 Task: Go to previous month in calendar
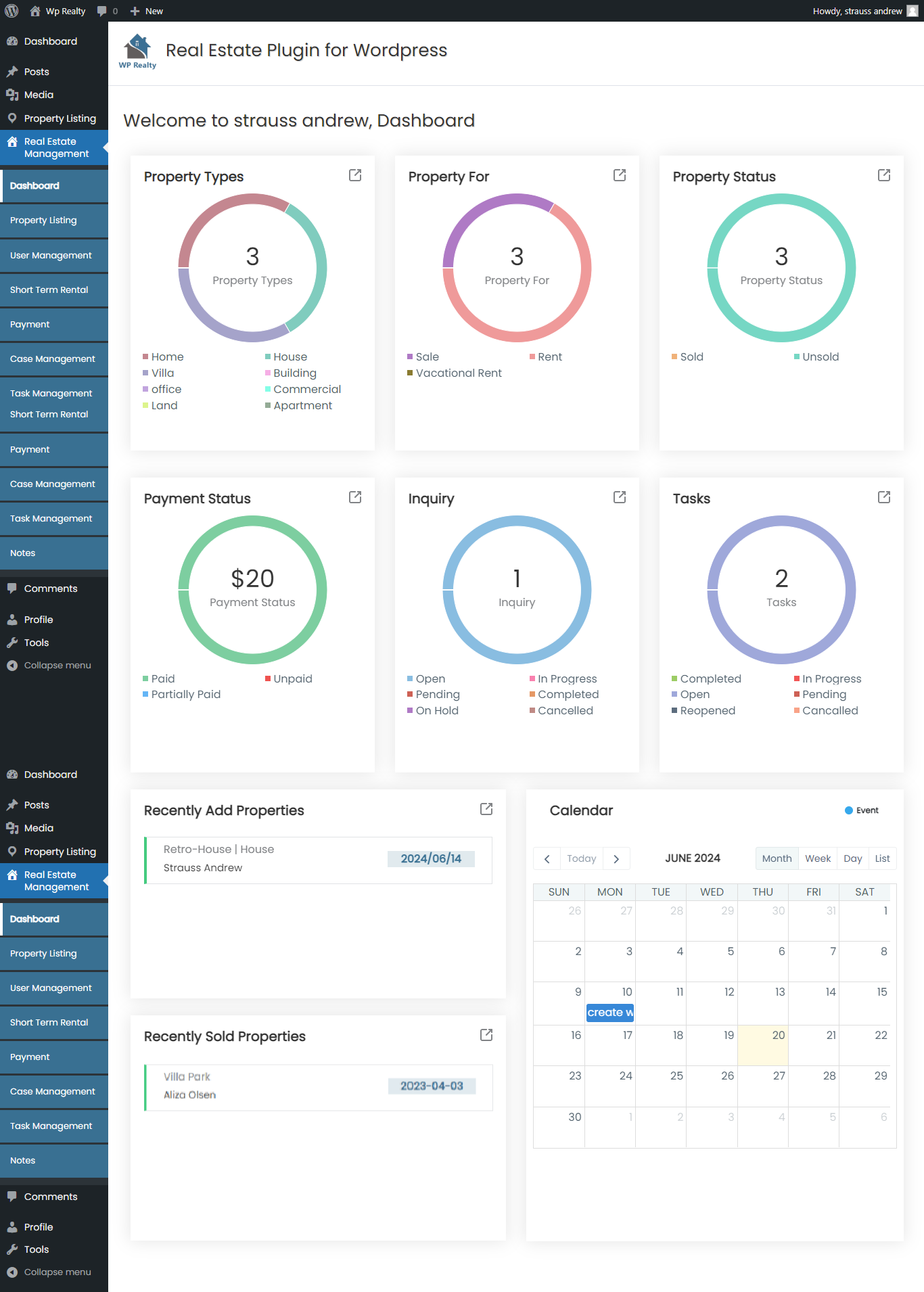(x=547, y=858)
